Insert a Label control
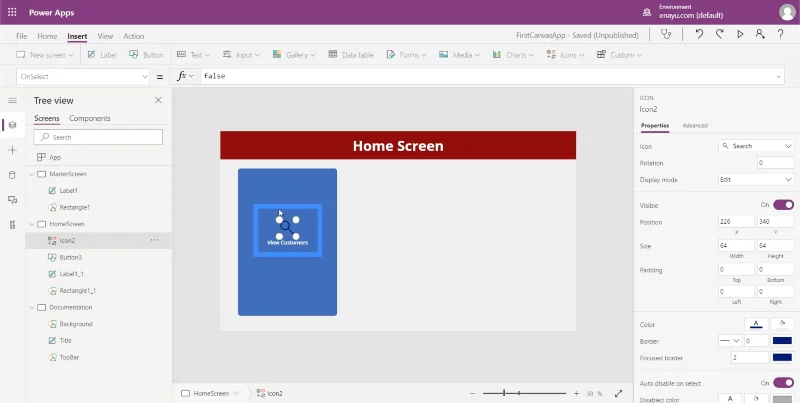Viewport: 800px width, 403px height. point(102,55)
